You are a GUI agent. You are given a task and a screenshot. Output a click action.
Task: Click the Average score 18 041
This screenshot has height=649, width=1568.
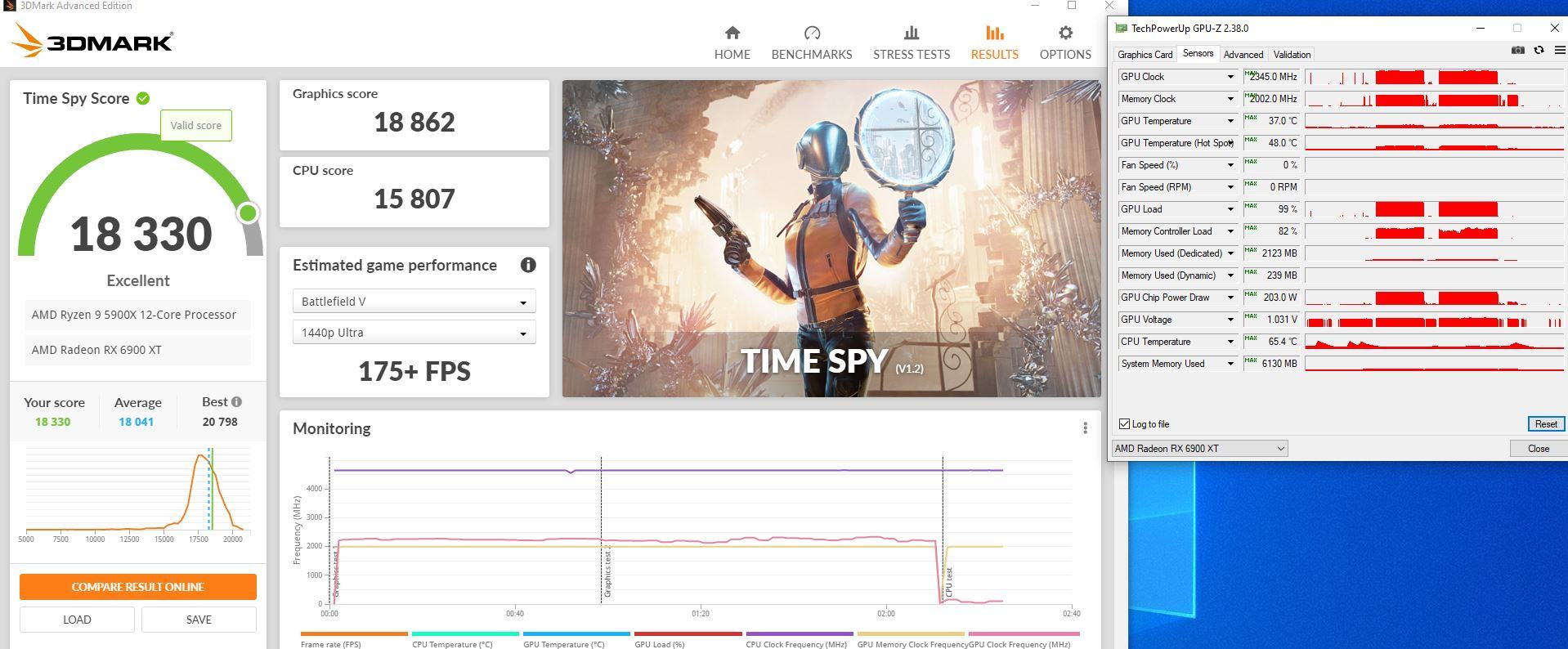(x=136, y=422)
